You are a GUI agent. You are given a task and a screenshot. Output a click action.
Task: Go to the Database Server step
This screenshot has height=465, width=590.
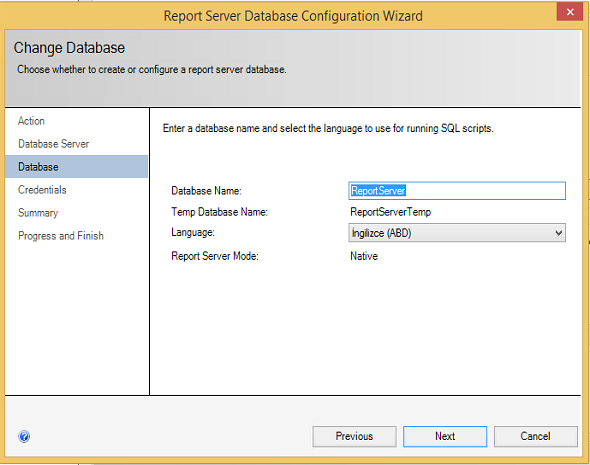point(53,144)
